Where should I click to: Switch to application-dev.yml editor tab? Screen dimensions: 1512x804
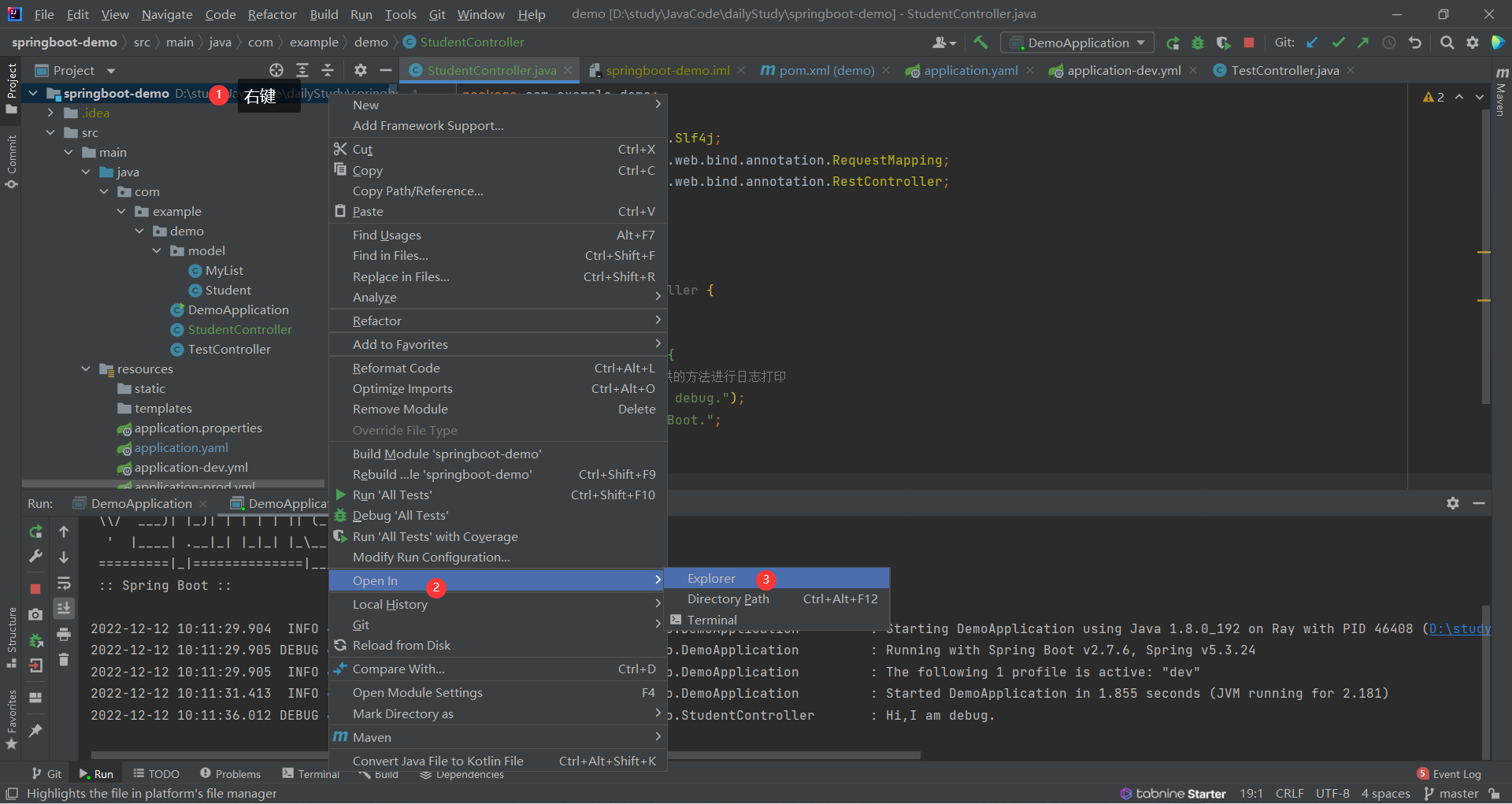pyautogui.click(x=1123, y=70)
